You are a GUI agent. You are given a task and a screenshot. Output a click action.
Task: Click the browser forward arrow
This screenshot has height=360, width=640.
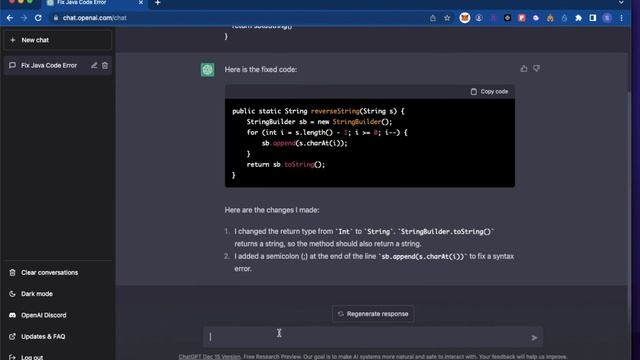[x=24, y=18]
